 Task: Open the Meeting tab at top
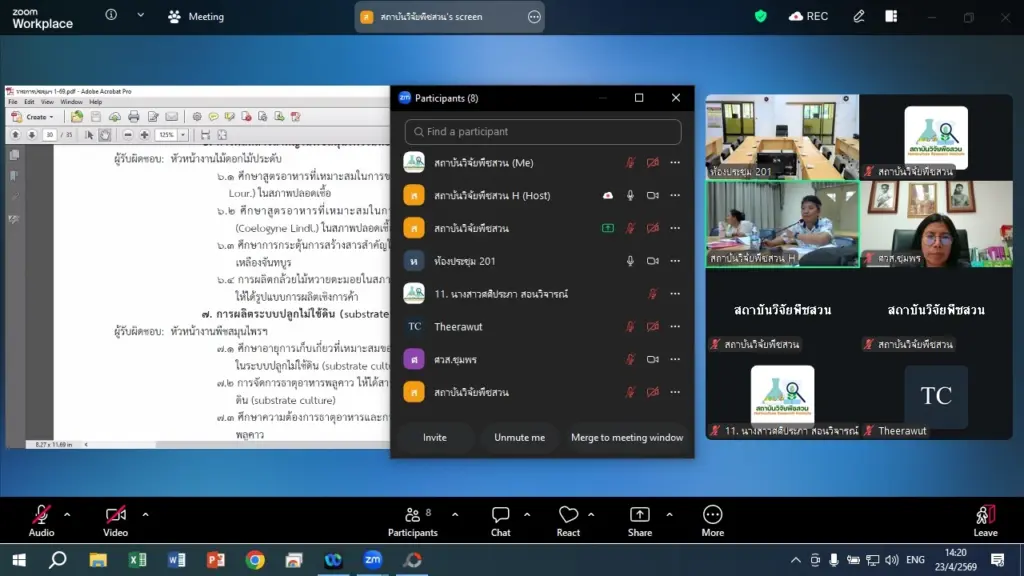196,16
